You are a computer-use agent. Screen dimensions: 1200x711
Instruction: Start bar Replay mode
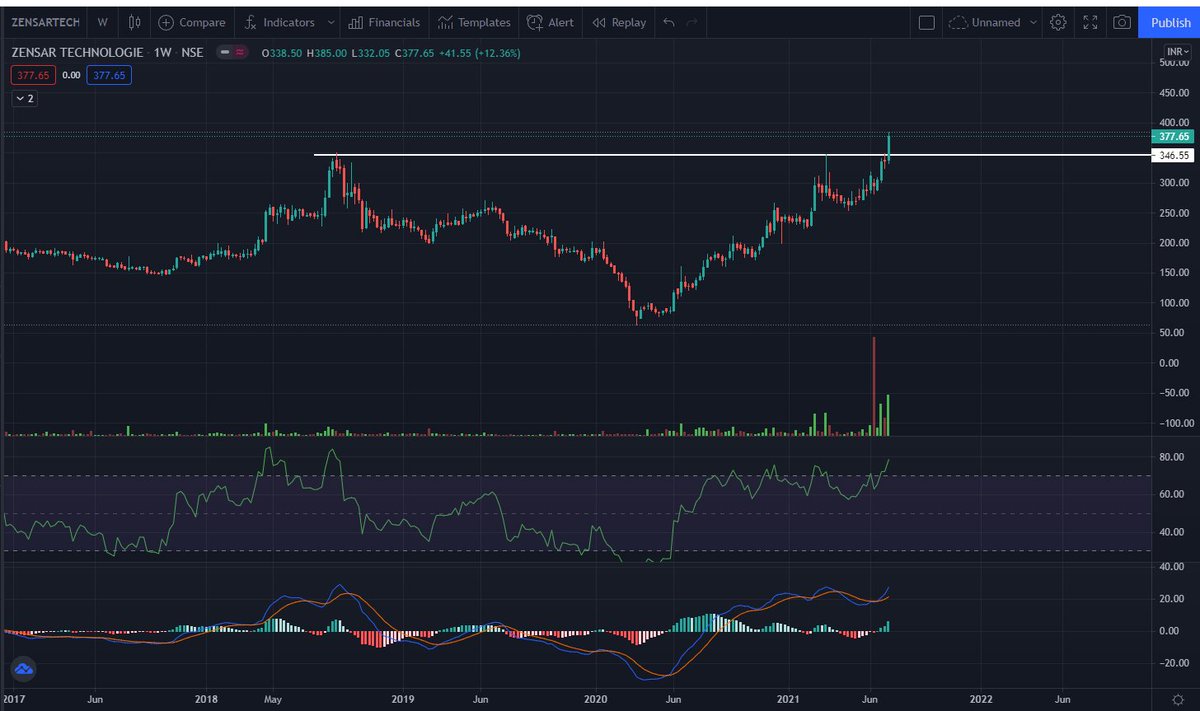619,22
